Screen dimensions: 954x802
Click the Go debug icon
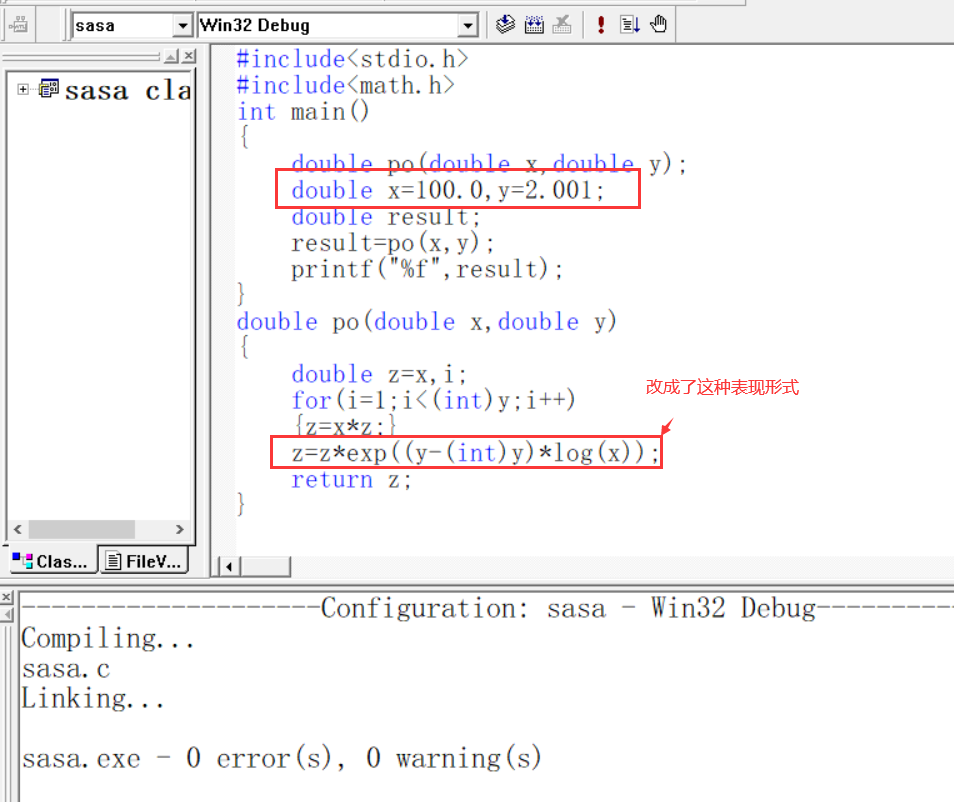tap(629, 24)
